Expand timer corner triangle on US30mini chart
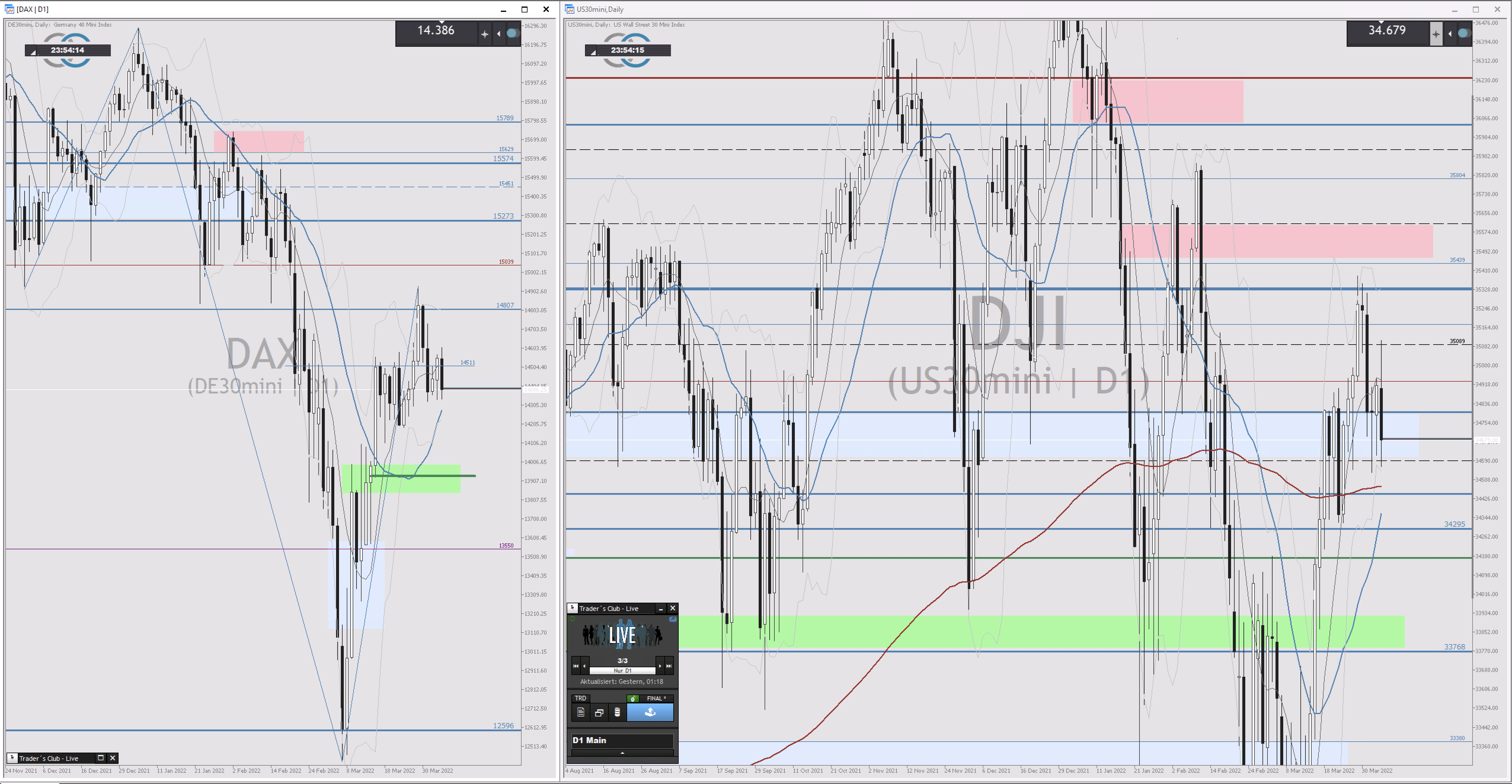Viewport: 1512px width, 784px height. click(x=593, y=53)
